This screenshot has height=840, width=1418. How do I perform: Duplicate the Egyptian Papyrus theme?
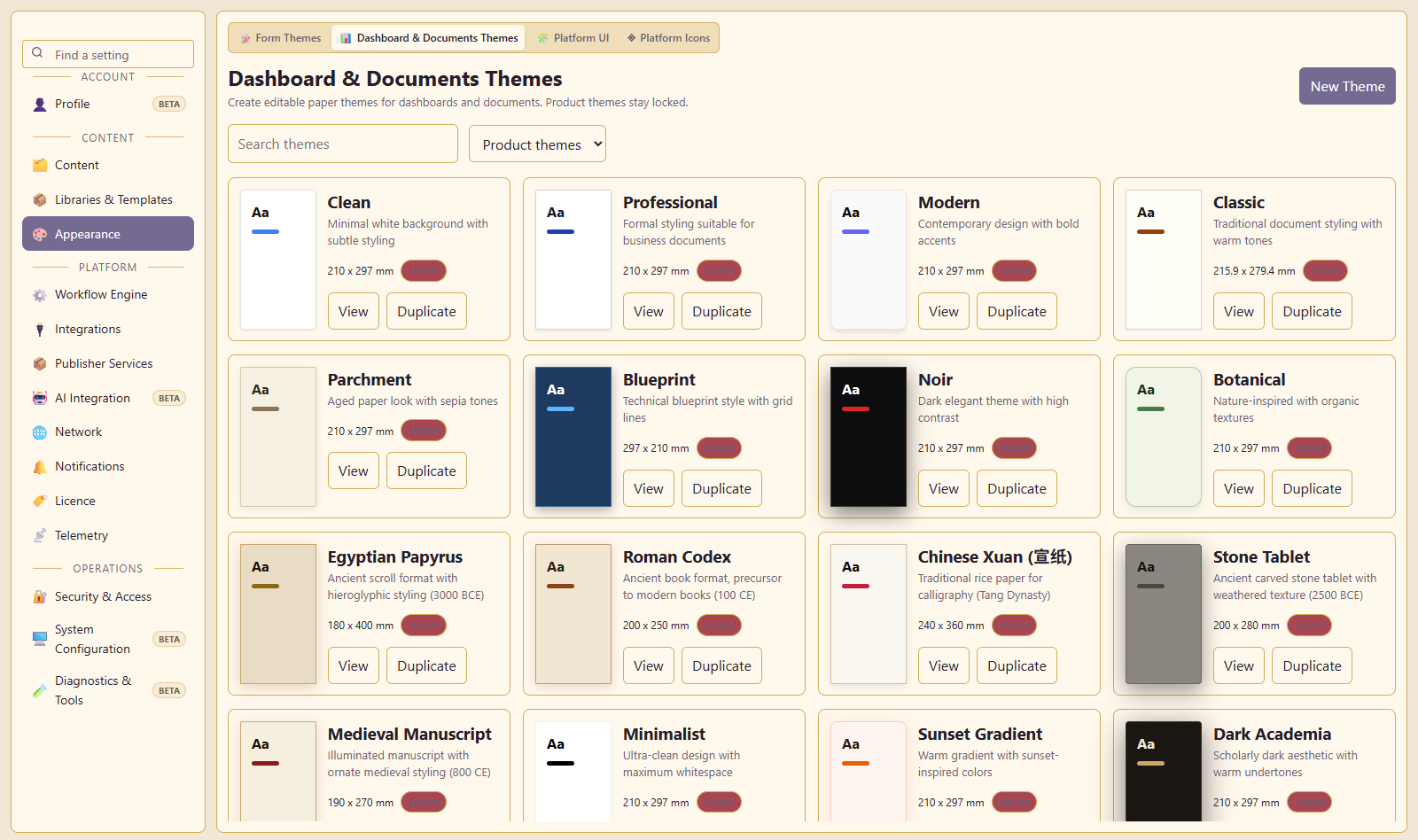click(426, 665)
